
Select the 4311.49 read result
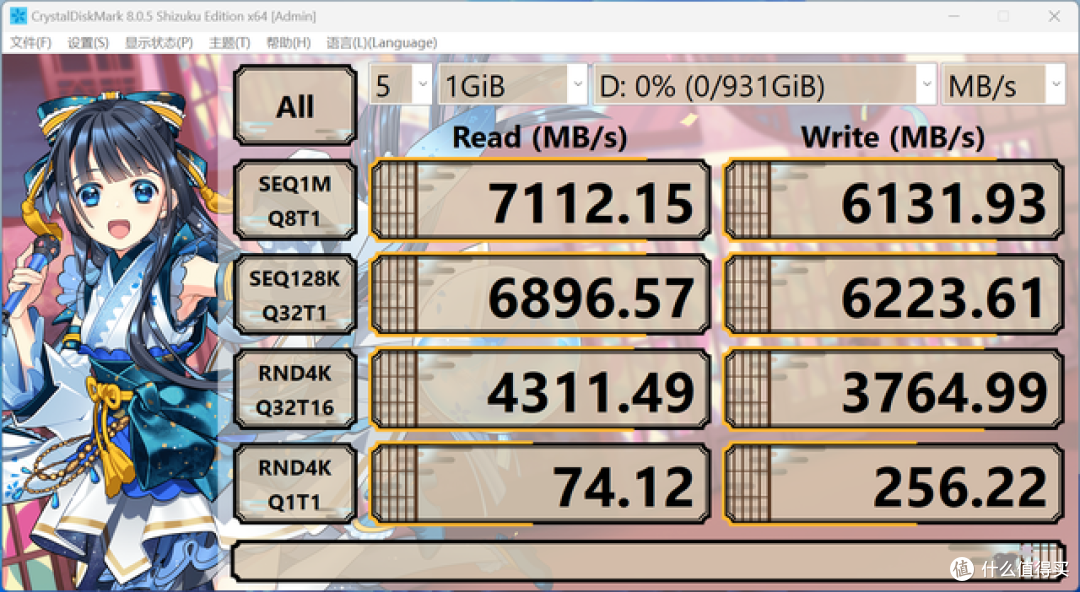[541, 389]
